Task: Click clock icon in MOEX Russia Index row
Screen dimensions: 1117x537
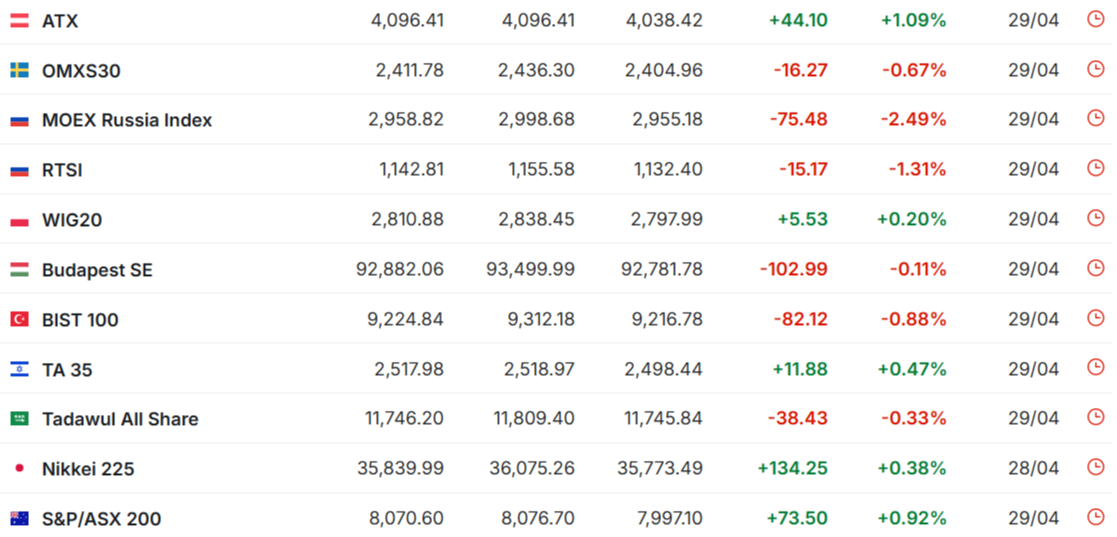Action: click(1095, 119)
